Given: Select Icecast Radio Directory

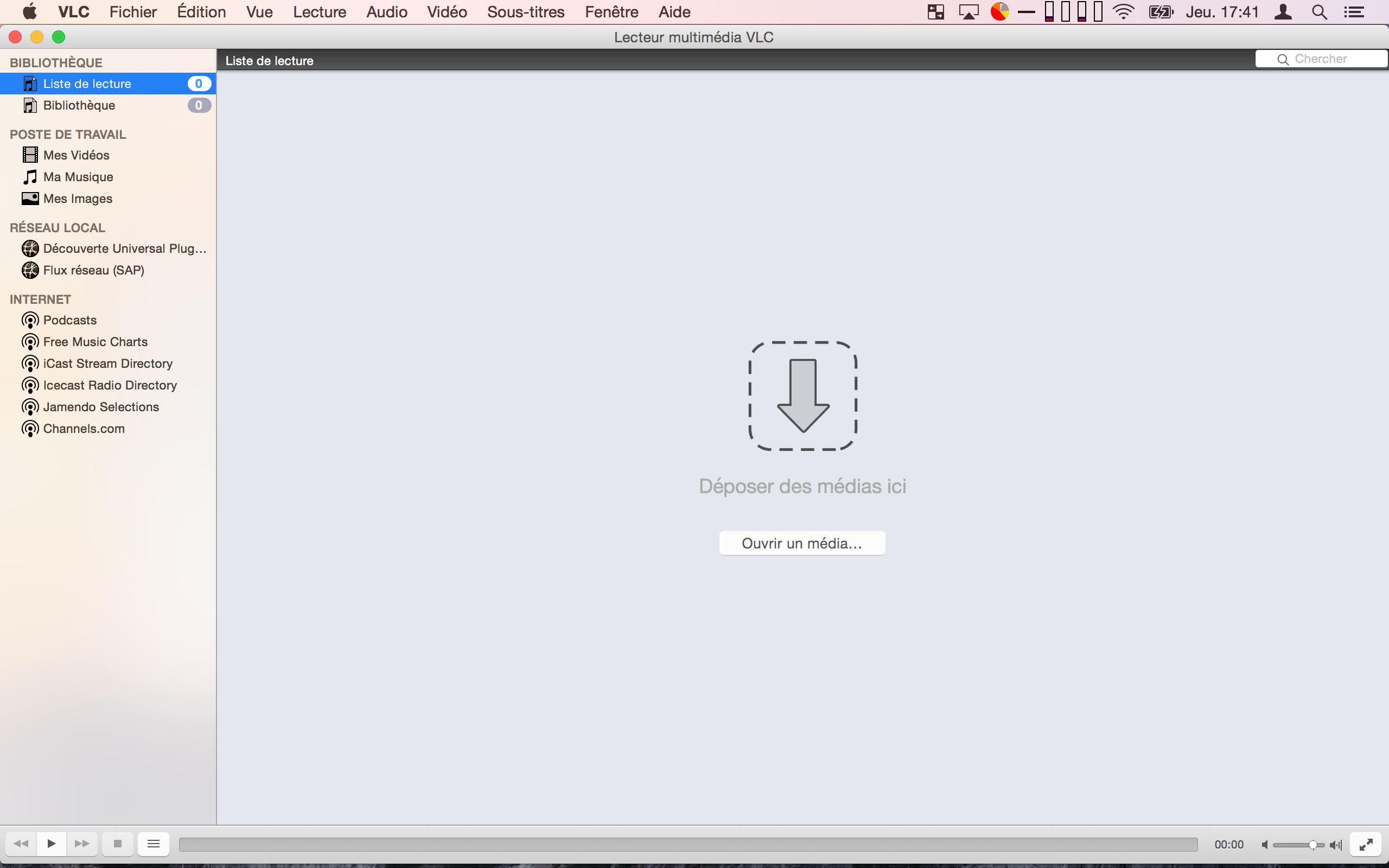Looking at the screenshot, I should pos(110,385).
